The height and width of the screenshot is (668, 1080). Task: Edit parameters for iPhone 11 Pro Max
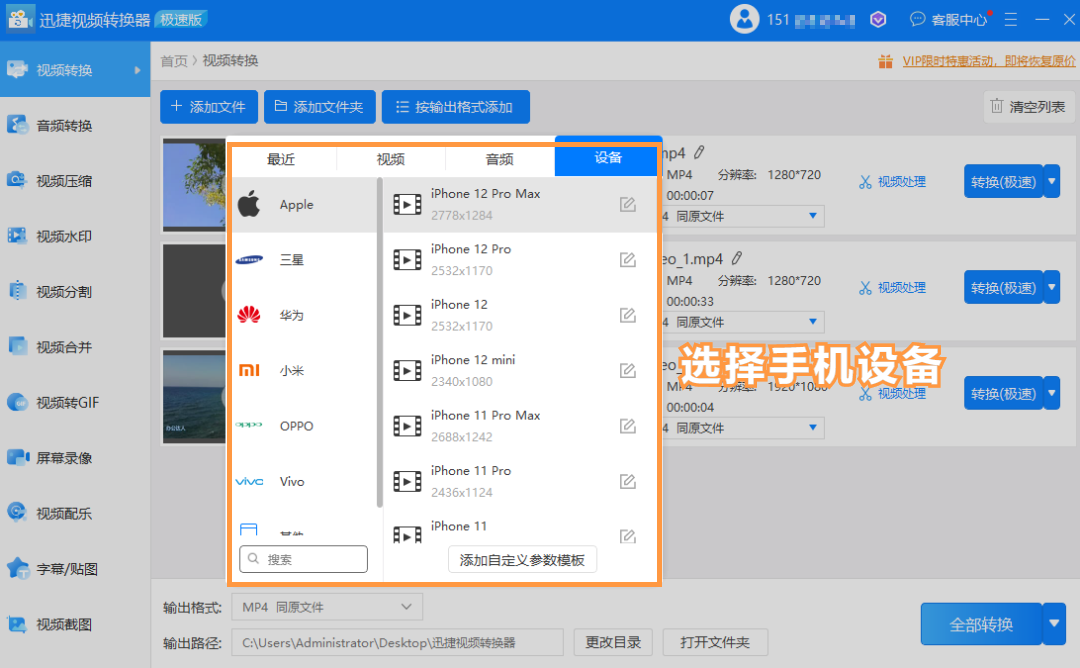(627, 426)
